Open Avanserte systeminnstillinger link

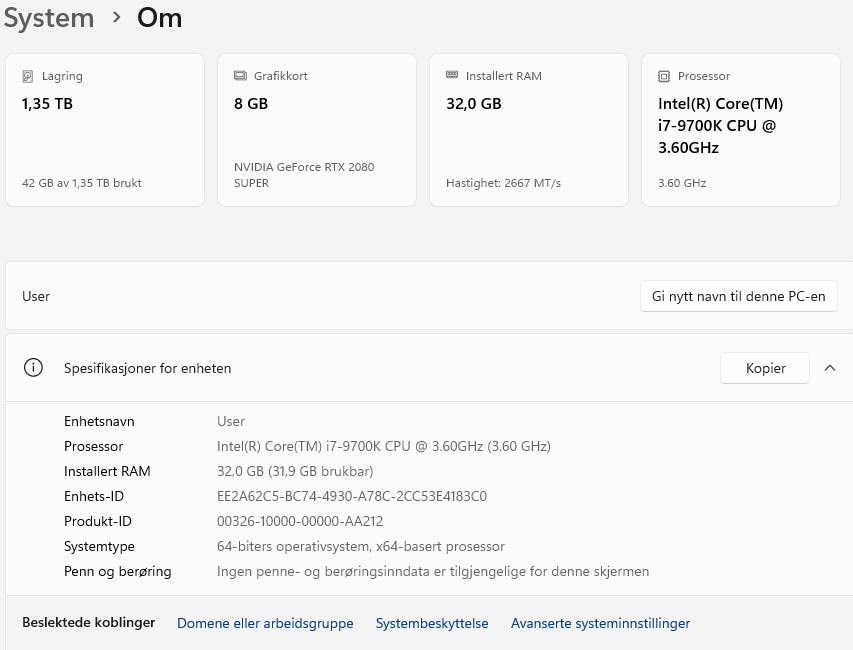(600, 623)
